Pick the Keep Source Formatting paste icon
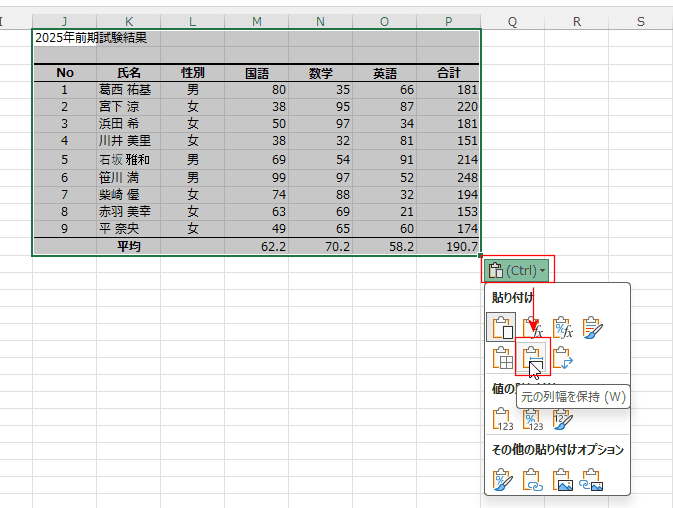 [593, 327]
